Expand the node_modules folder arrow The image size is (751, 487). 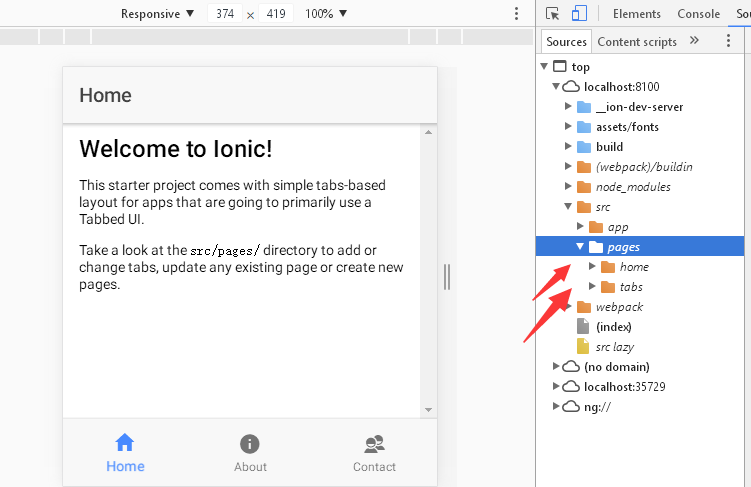tap(568, 186)
